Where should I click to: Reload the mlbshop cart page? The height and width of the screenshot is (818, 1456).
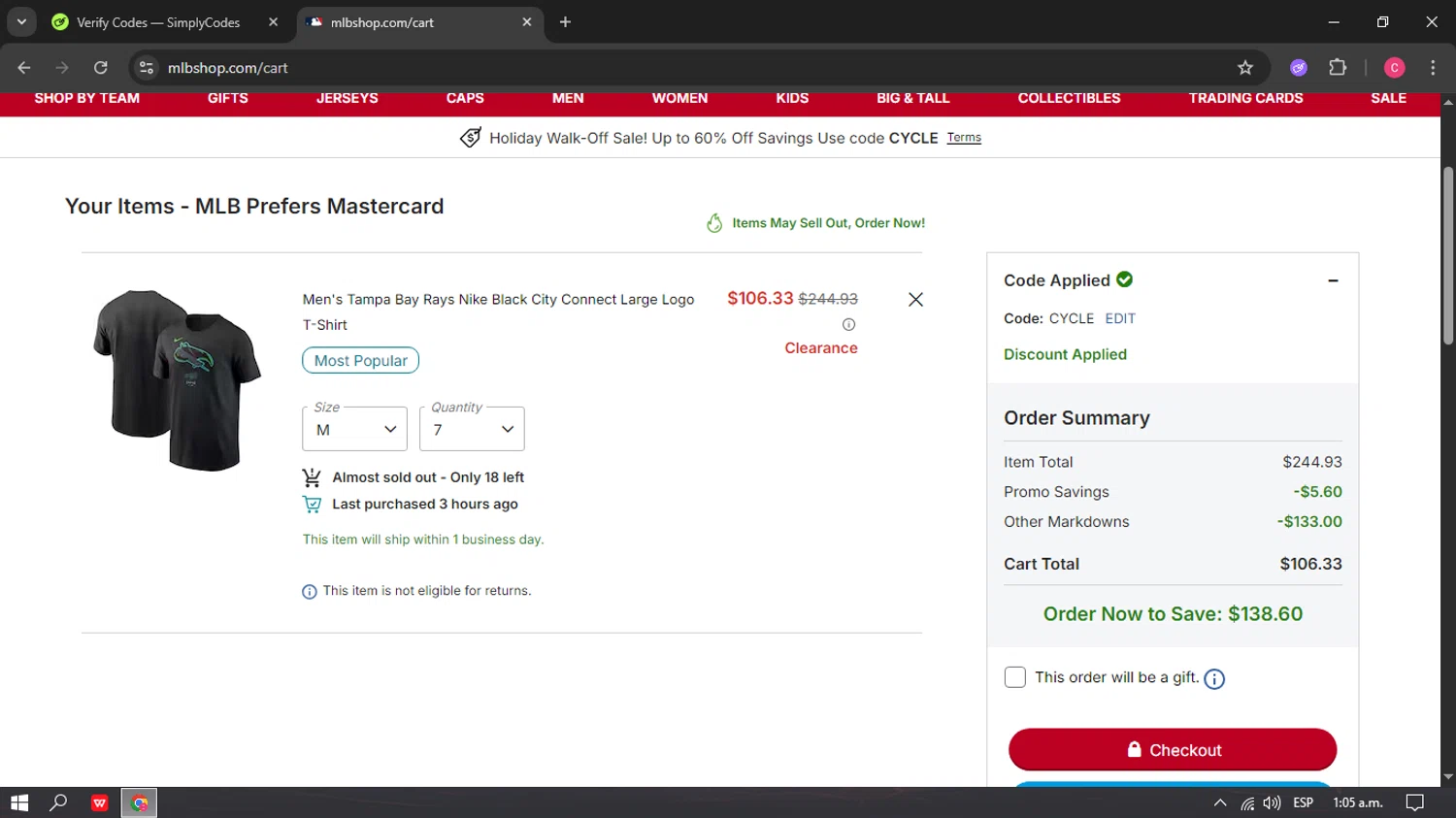pos(101,68)
